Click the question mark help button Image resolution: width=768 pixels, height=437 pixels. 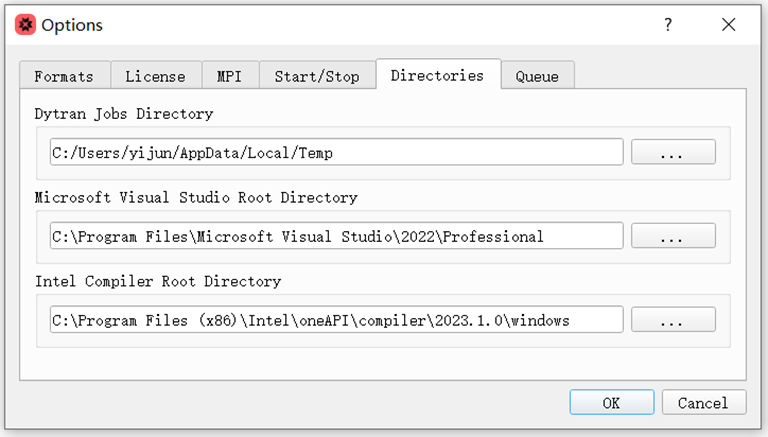(x=668, y=25)
